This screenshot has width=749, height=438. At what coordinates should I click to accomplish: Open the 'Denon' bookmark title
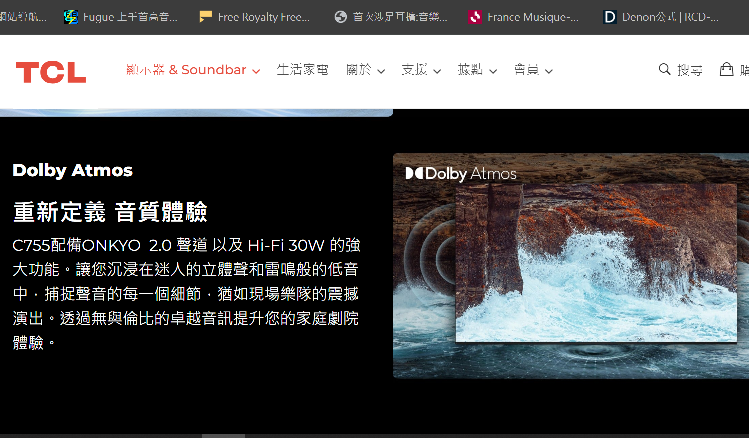pos(670,17)
